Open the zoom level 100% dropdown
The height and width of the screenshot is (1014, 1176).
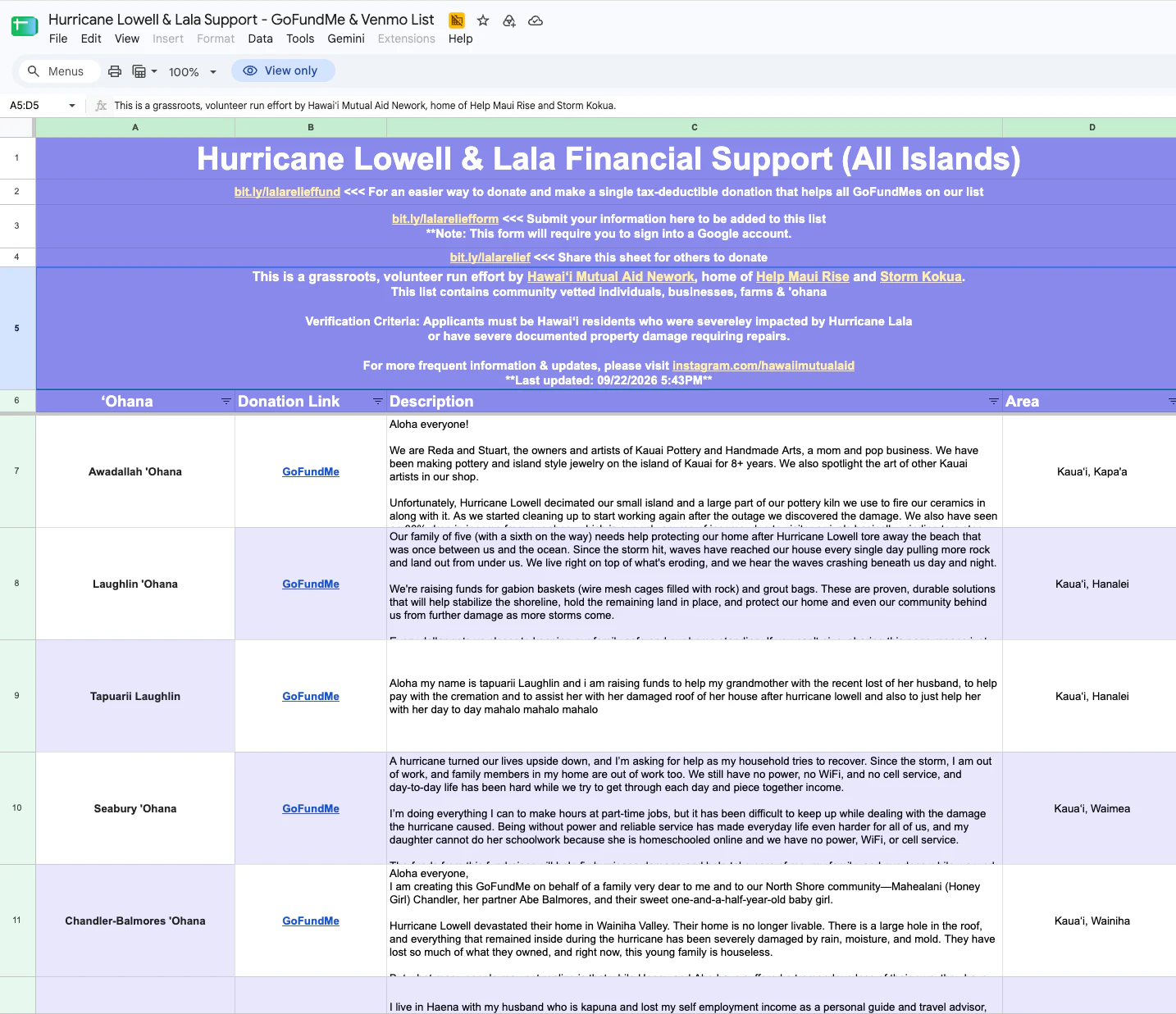pos(193,71)
